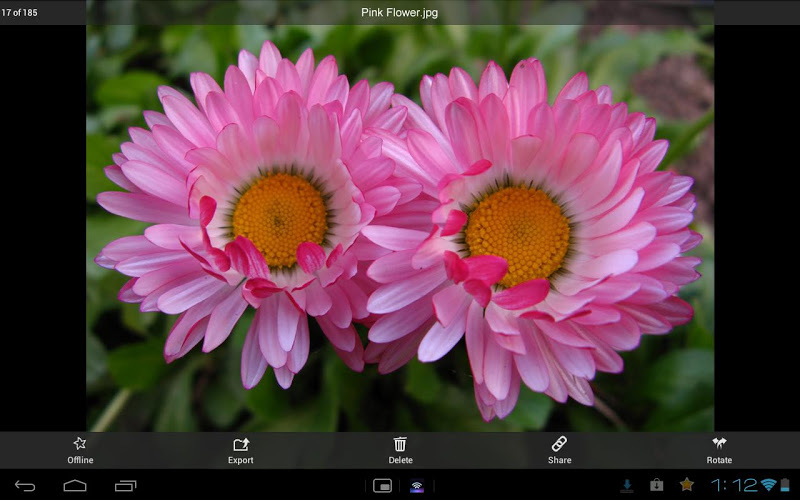Open the download notification icon

[x=627, y=486]
